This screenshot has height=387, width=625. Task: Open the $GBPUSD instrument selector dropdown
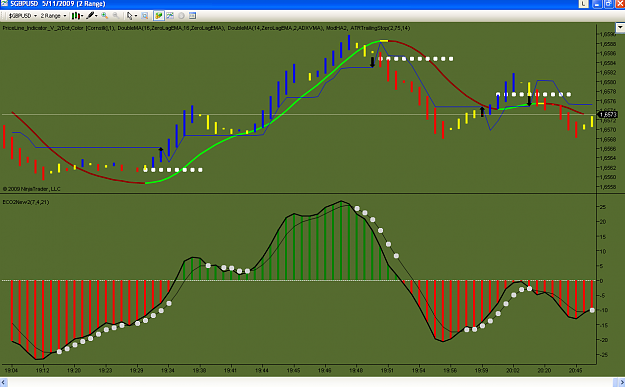coord(22,16)
